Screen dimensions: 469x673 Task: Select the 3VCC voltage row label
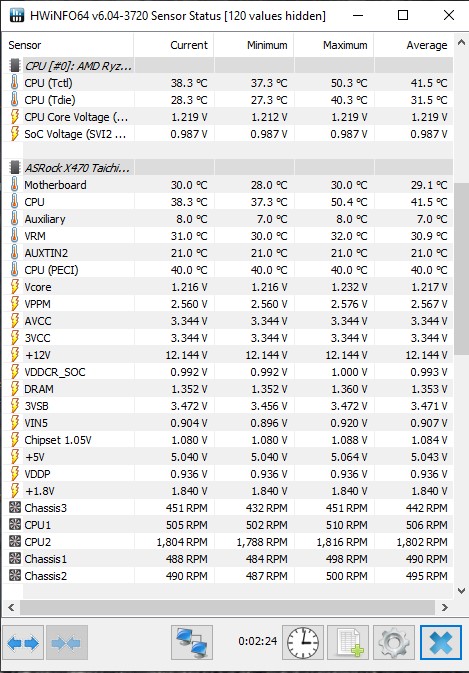[37, 338]
